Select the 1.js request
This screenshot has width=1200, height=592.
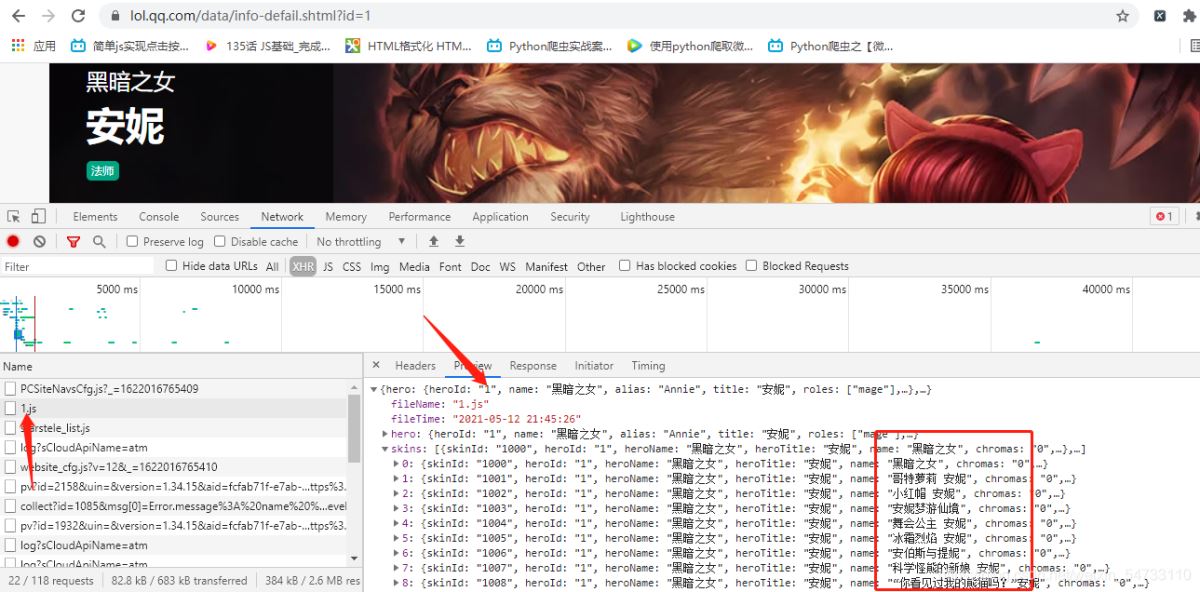tap(28, 408)
